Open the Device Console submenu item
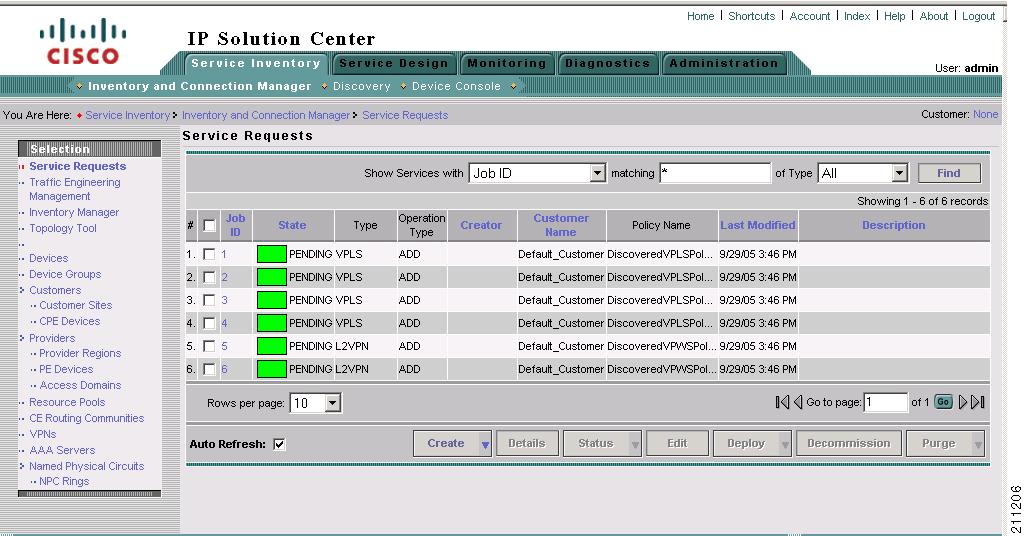This screenshot has width=1024, height=536. click(x=456, y=86)
